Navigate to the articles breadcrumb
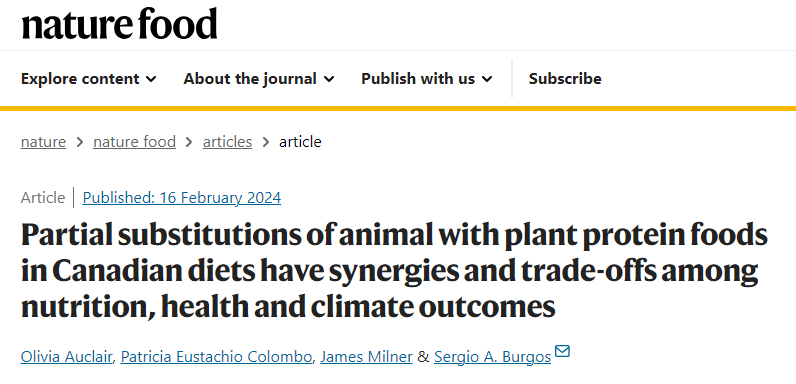This screenshot has height=384, width=796. (227, 142)
